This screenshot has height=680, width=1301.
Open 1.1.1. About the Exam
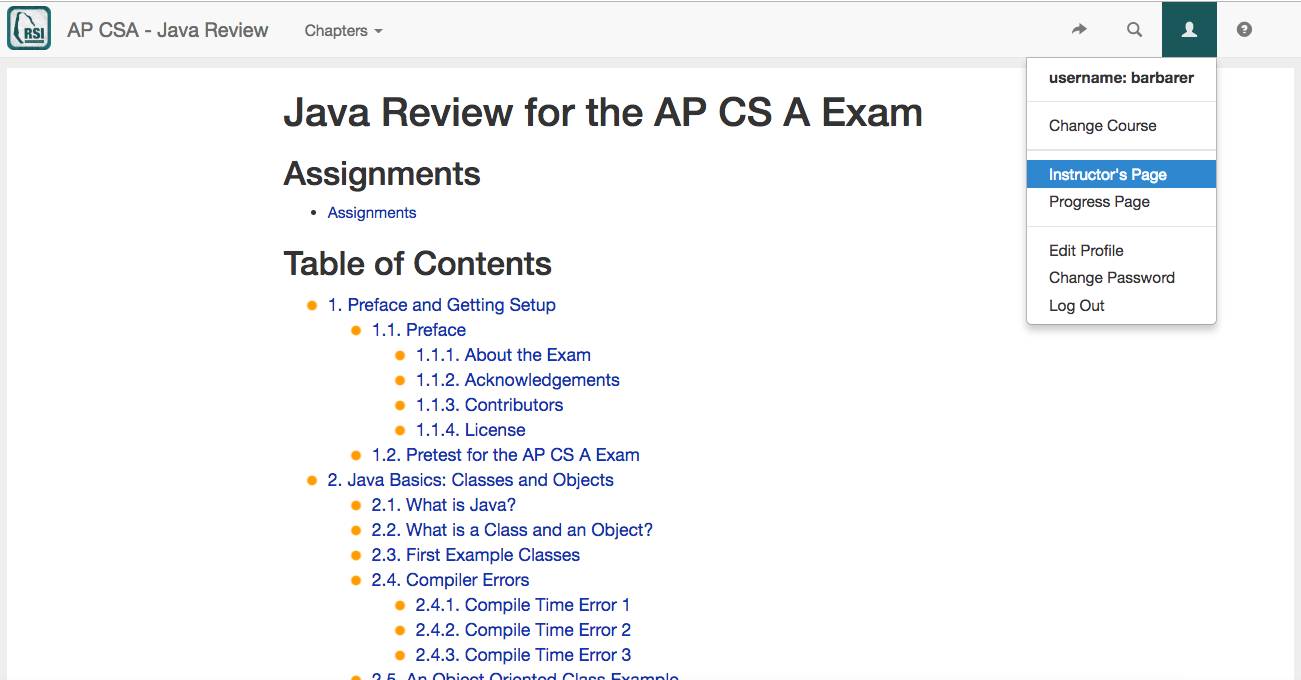(503, 355)
